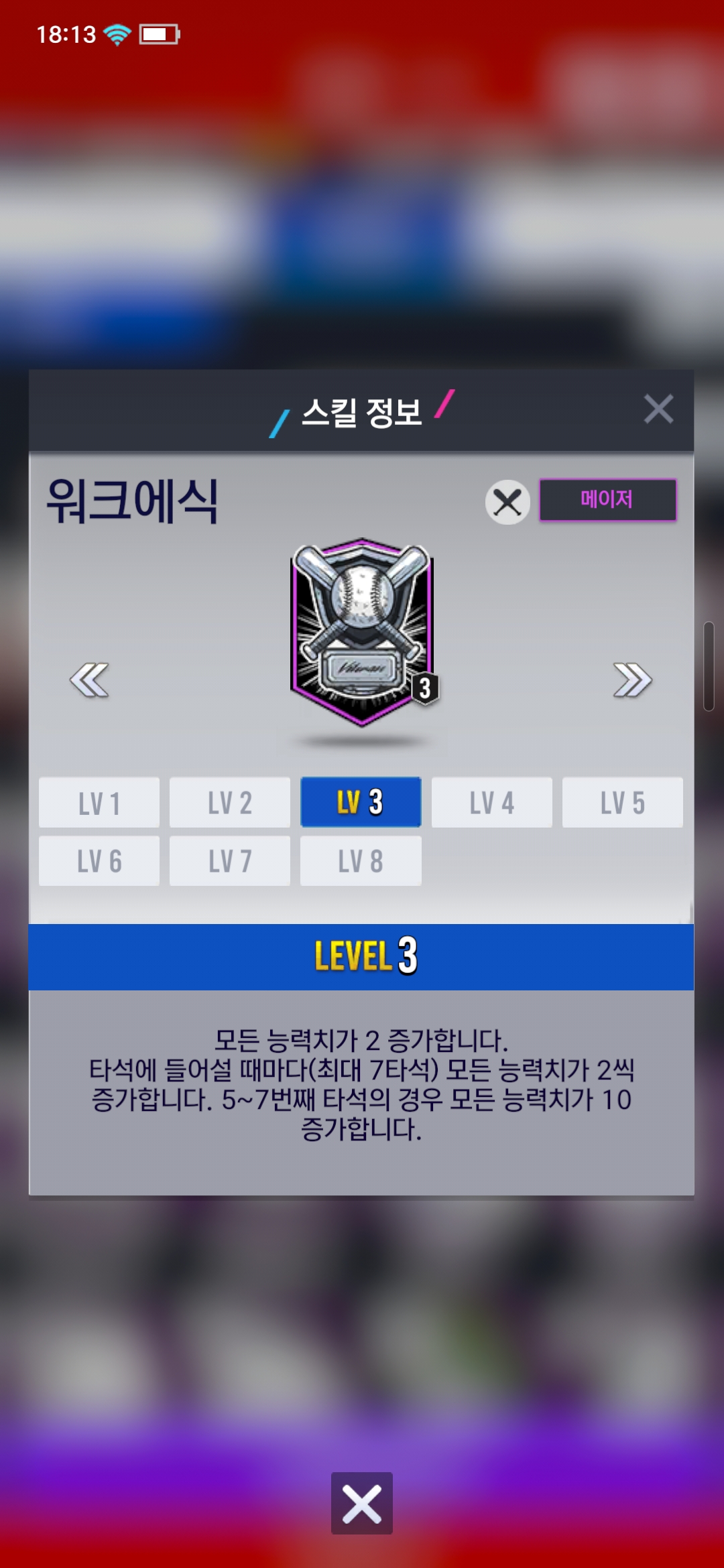Select active LV 3 level tab
Viewport: 724px width, 1568px height.
tap(361, 802)
